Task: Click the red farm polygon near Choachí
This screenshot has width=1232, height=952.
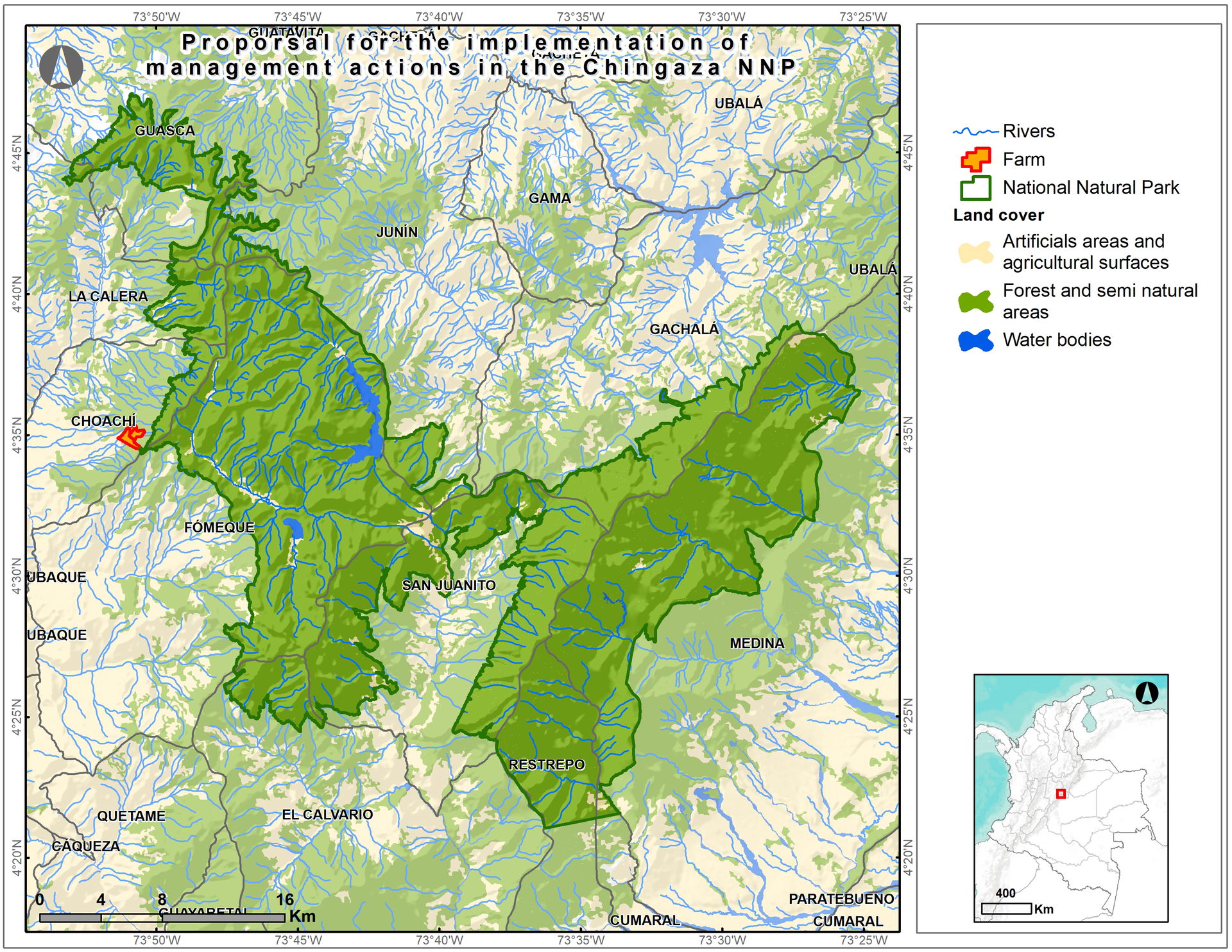Action: pos(132,438)
